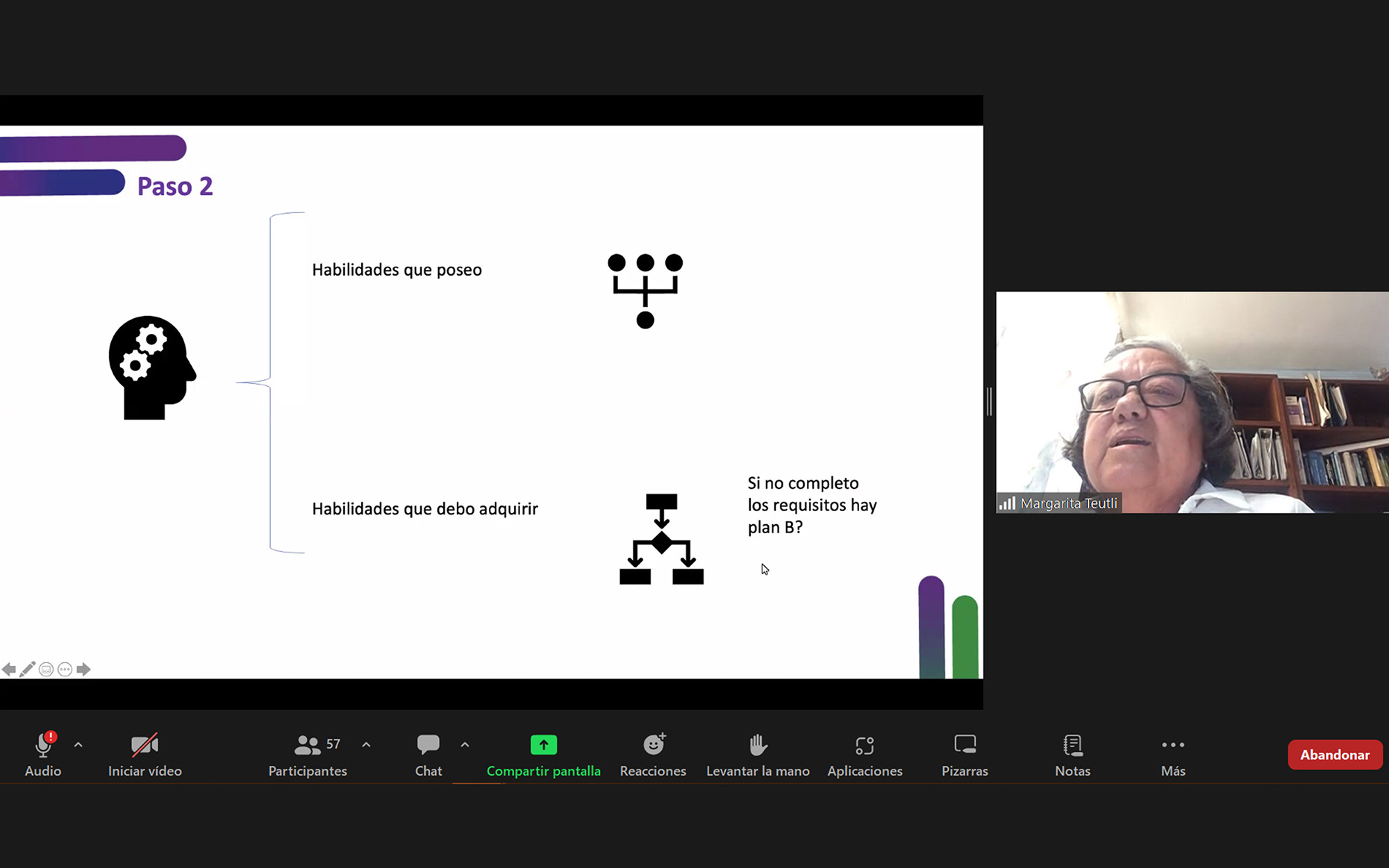Open the Pizarras whiteboard icon
Screen dimensions: 1389x868
(x=965, y=745)
